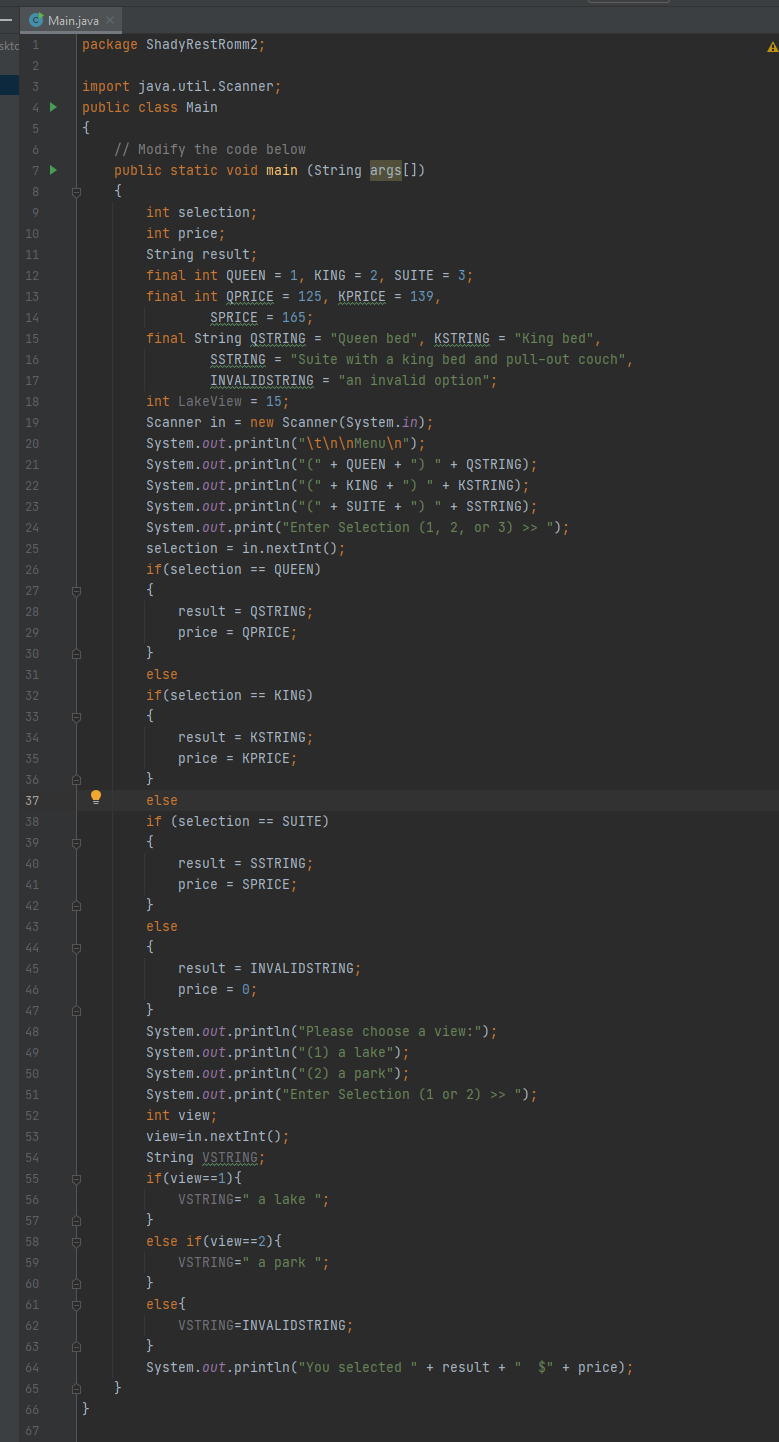The height and width of the screenshot is (1442, 779).
Task: Close the Main.java editor tab
Action: (x=109, y=20)
